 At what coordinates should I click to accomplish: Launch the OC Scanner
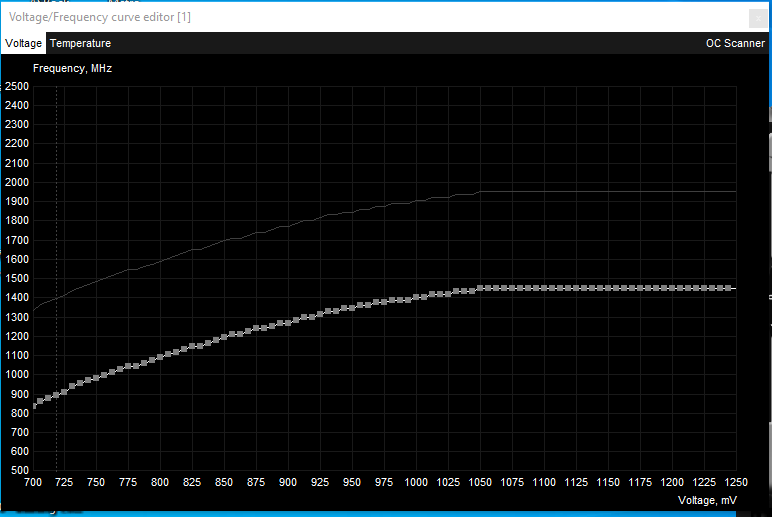point(735,43)
